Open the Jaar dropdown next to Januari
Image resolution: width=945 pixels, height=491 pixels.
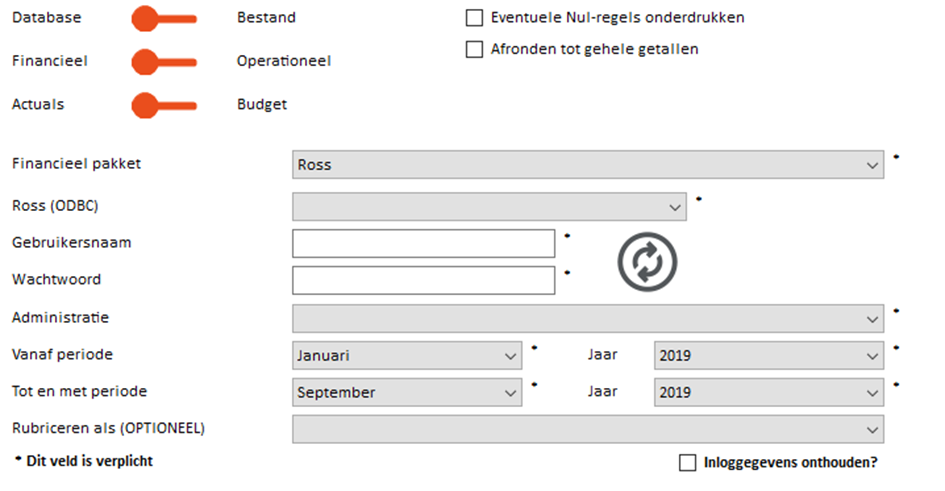point(769,355)
